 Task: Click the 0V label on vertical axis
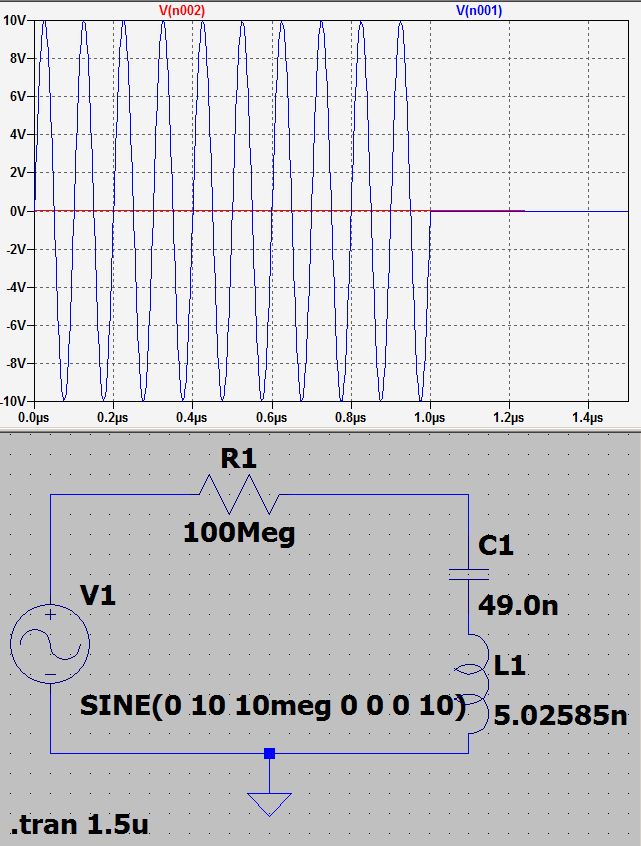tap(17, 211)
